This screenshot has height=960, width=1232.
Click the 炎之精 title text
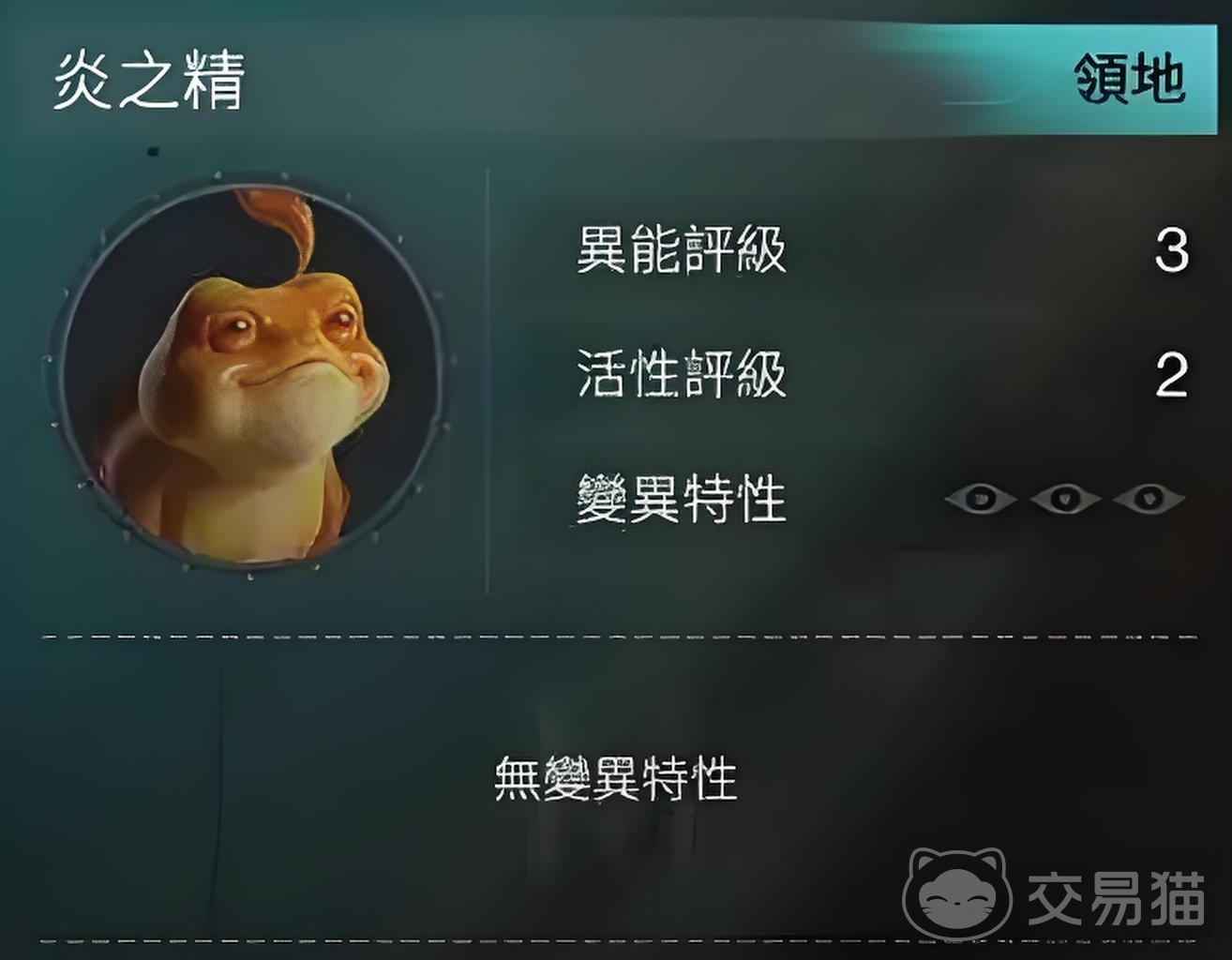point(149,79)
